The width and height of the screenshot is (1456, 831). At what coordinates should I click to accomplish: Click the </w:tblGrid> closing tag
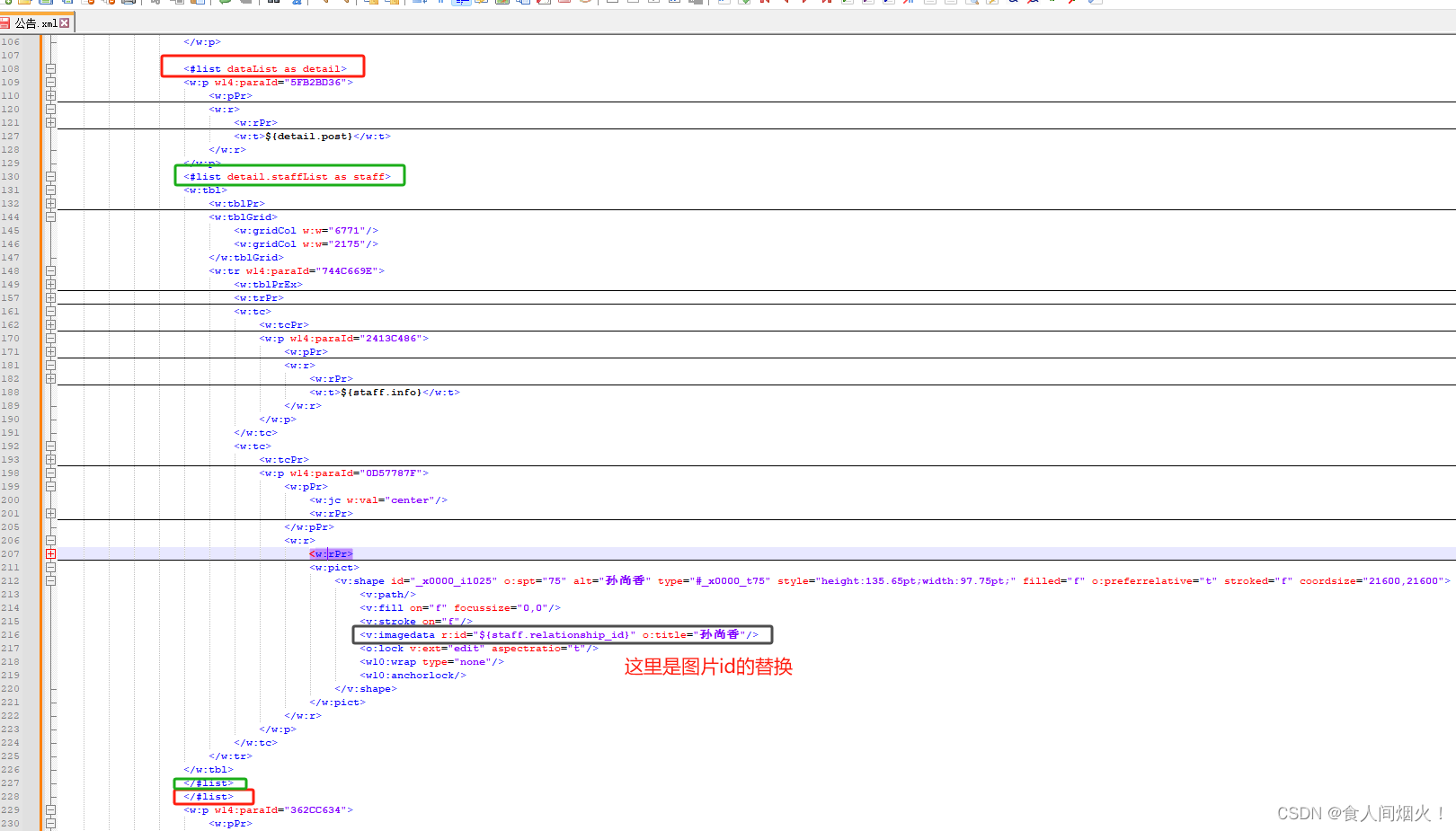coord(246,258)
